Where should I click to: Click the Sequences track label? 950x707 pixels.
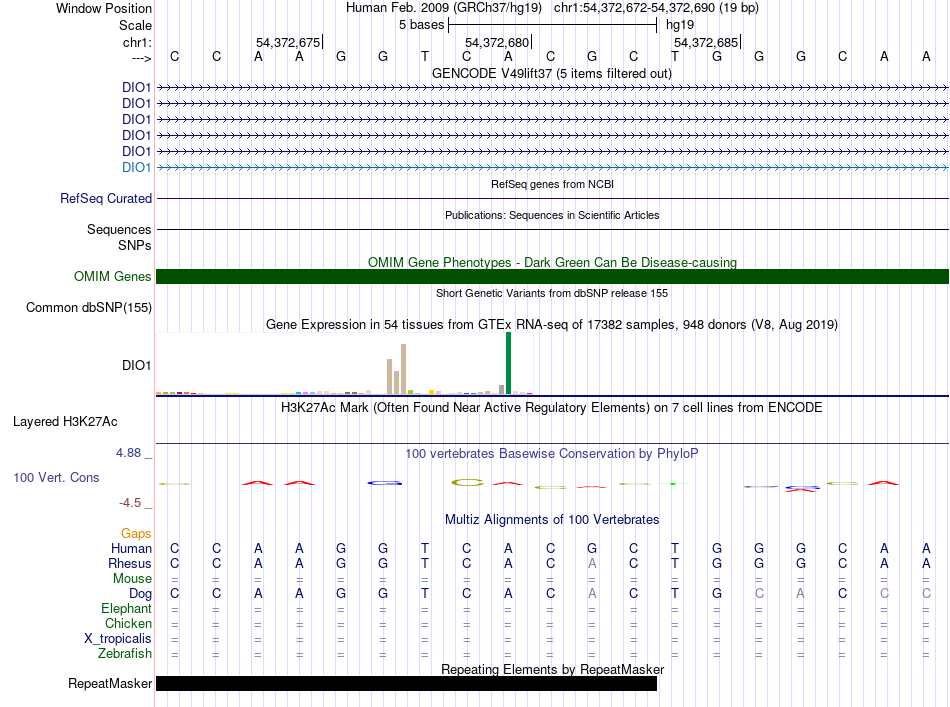pos(119,229)
